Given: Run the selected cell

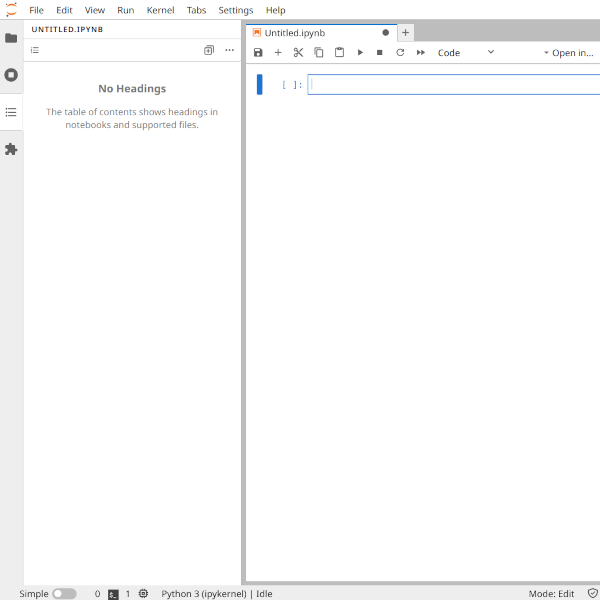Looking at the screenshot, I should point(360,52).
